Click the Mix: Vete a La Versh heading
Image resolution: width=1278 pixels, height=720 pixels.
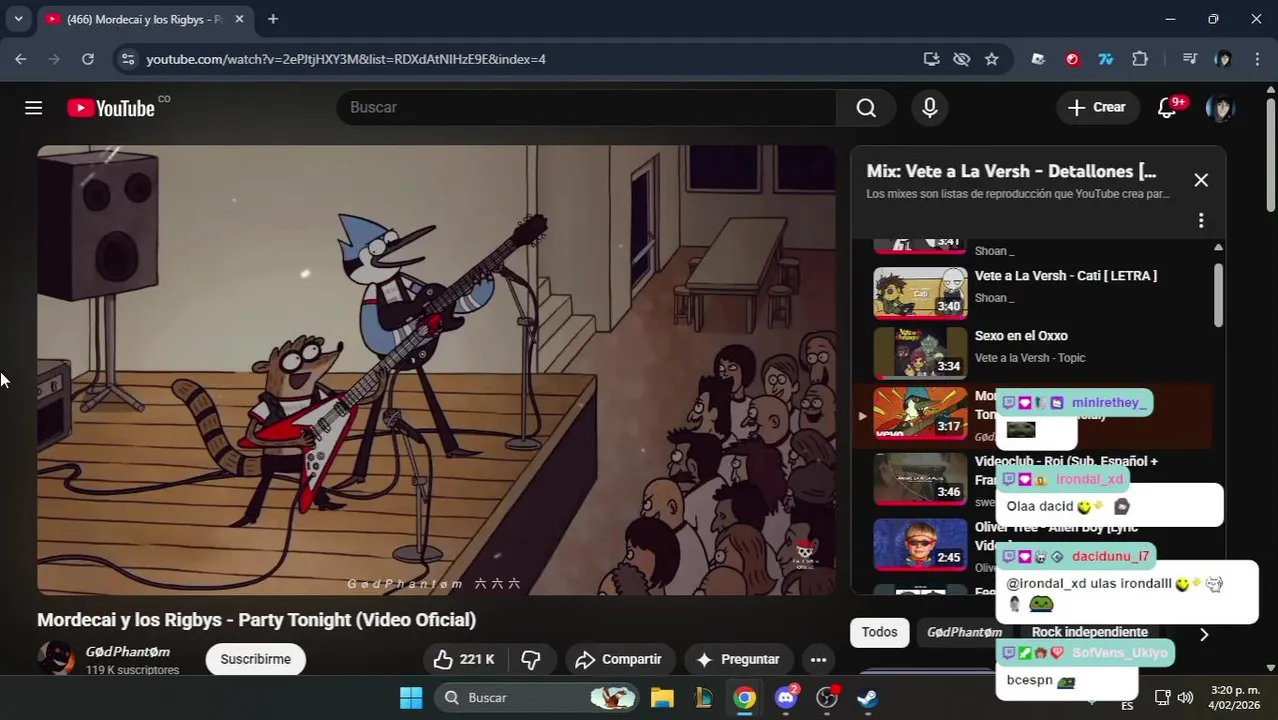(x=1011, y=171)
